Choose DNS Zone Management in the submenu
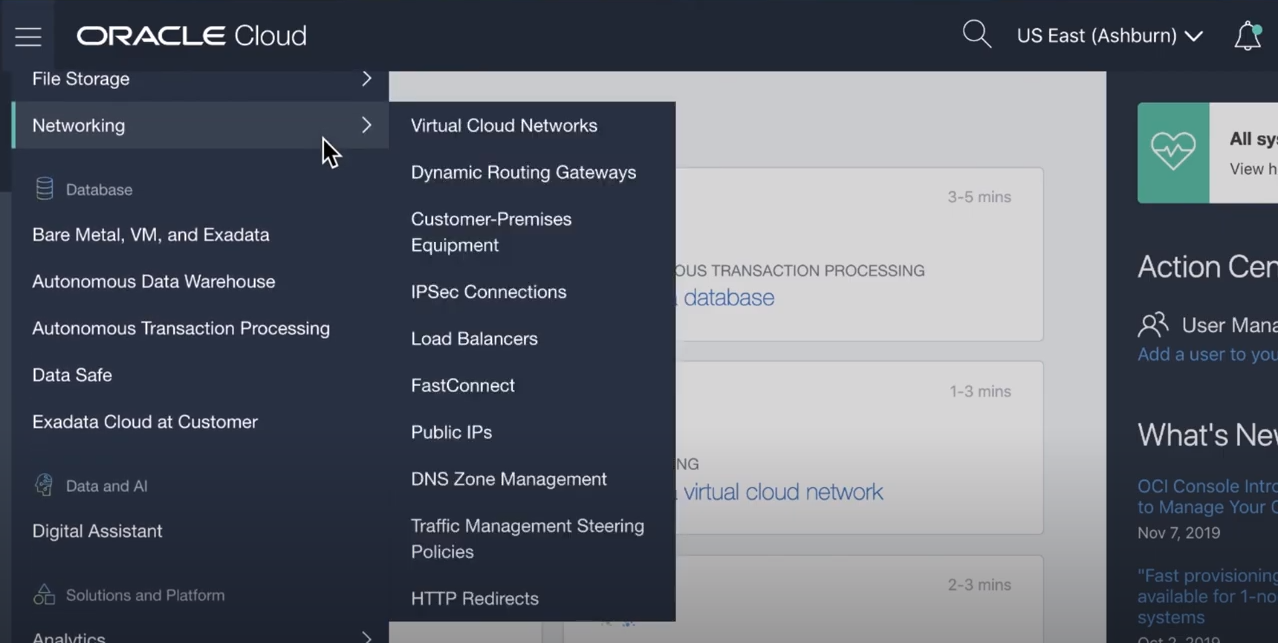The height and width of the screenshot is (643, 1278). (x=508, y=479)
